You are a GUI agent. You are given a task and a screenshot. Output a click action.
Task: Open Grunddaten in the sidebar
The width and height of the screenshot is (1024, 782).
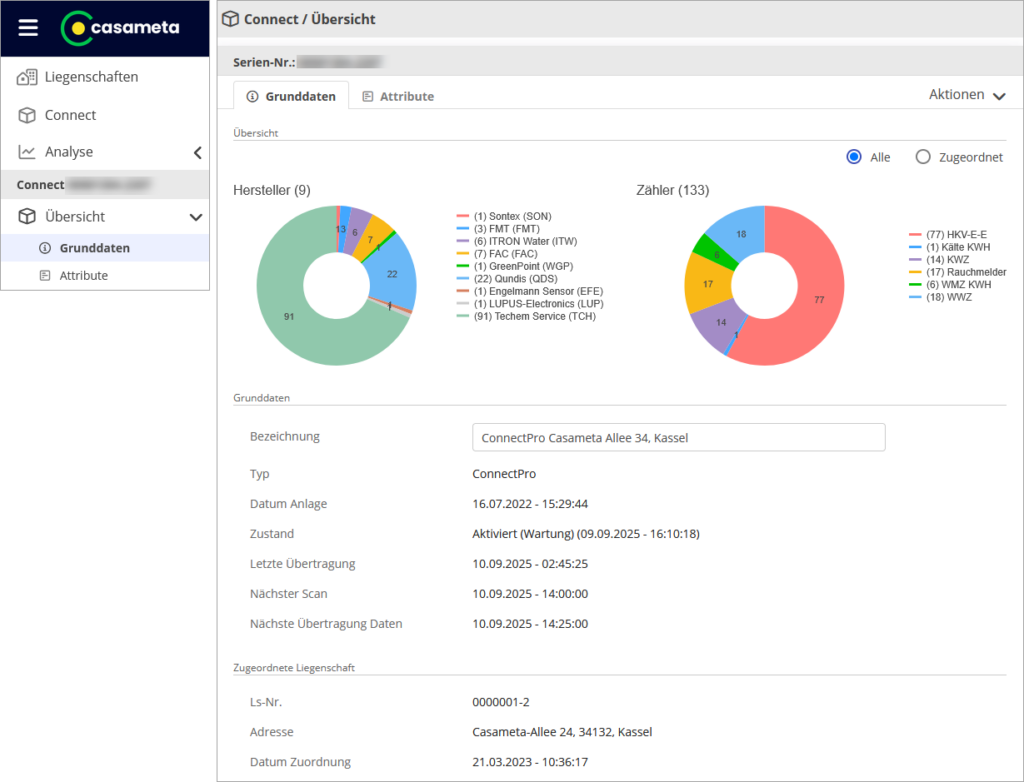pos(94,248)
